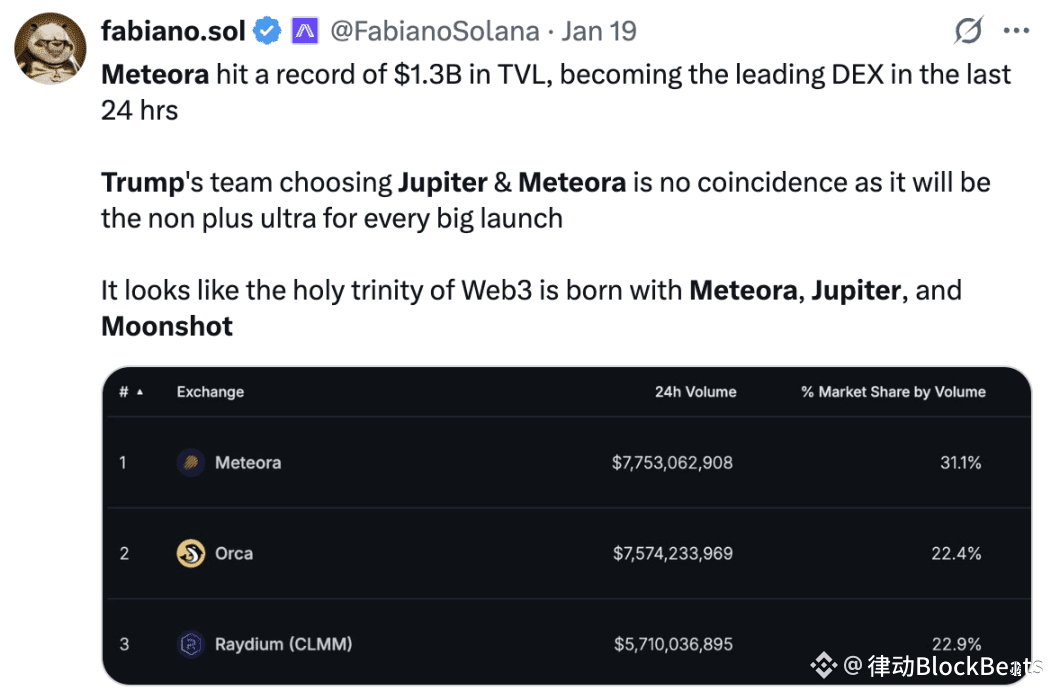1051x691 pixels.
Task: Click % Market Share by Volume header
Action: point(893,392)
